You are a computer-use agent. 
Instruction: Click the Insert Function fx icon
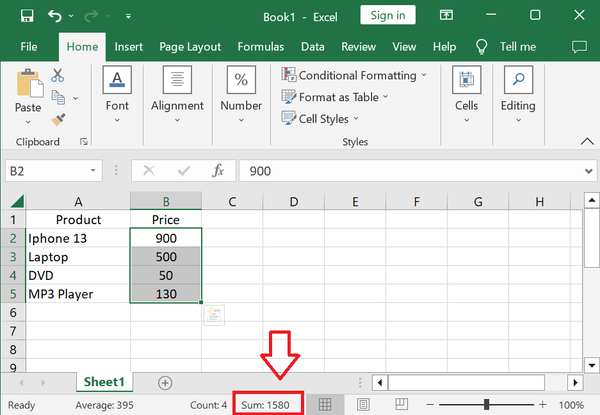pos(218,171)
